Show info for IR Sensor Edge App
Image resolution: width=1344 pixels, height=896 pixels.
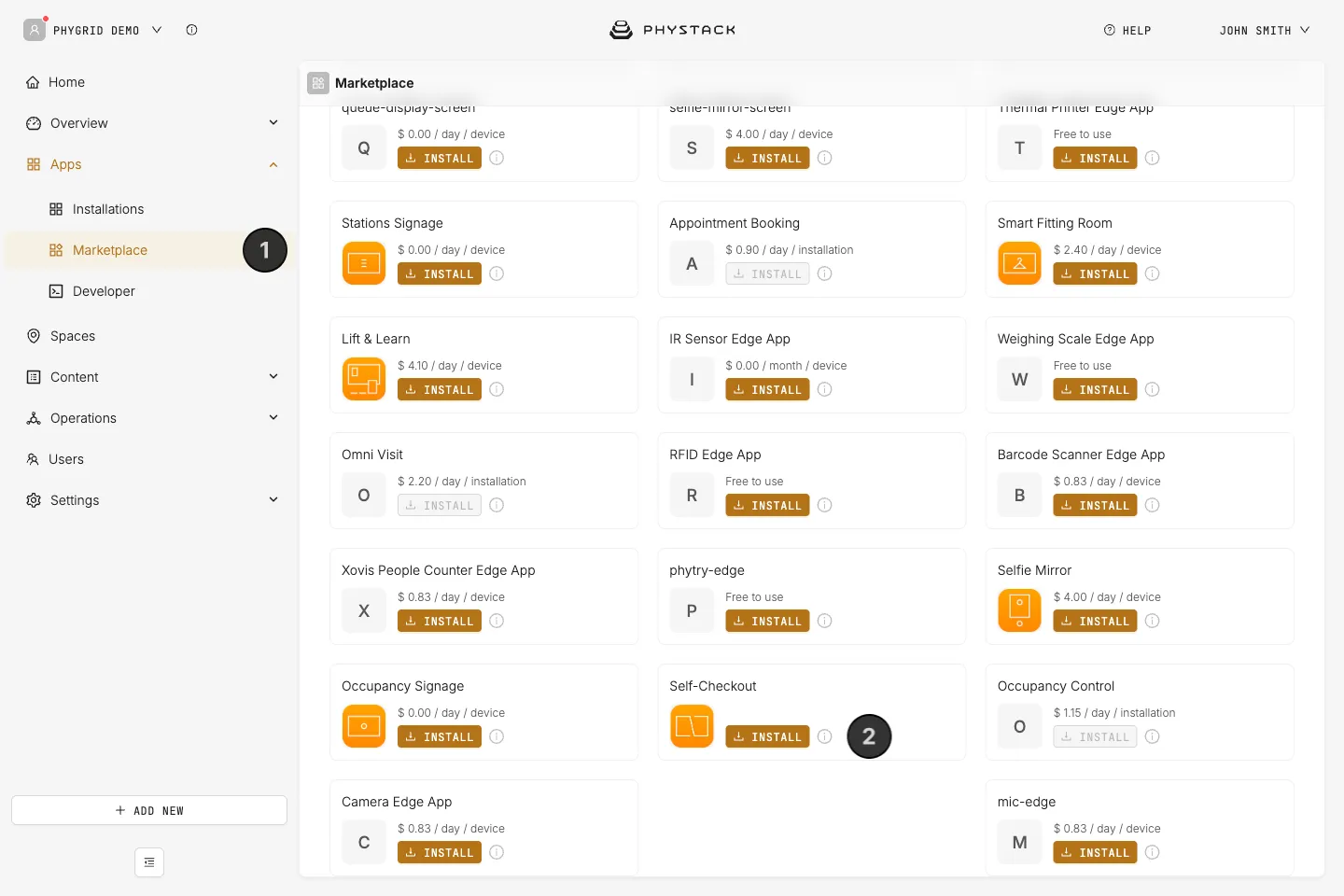[x=825, y=389]
